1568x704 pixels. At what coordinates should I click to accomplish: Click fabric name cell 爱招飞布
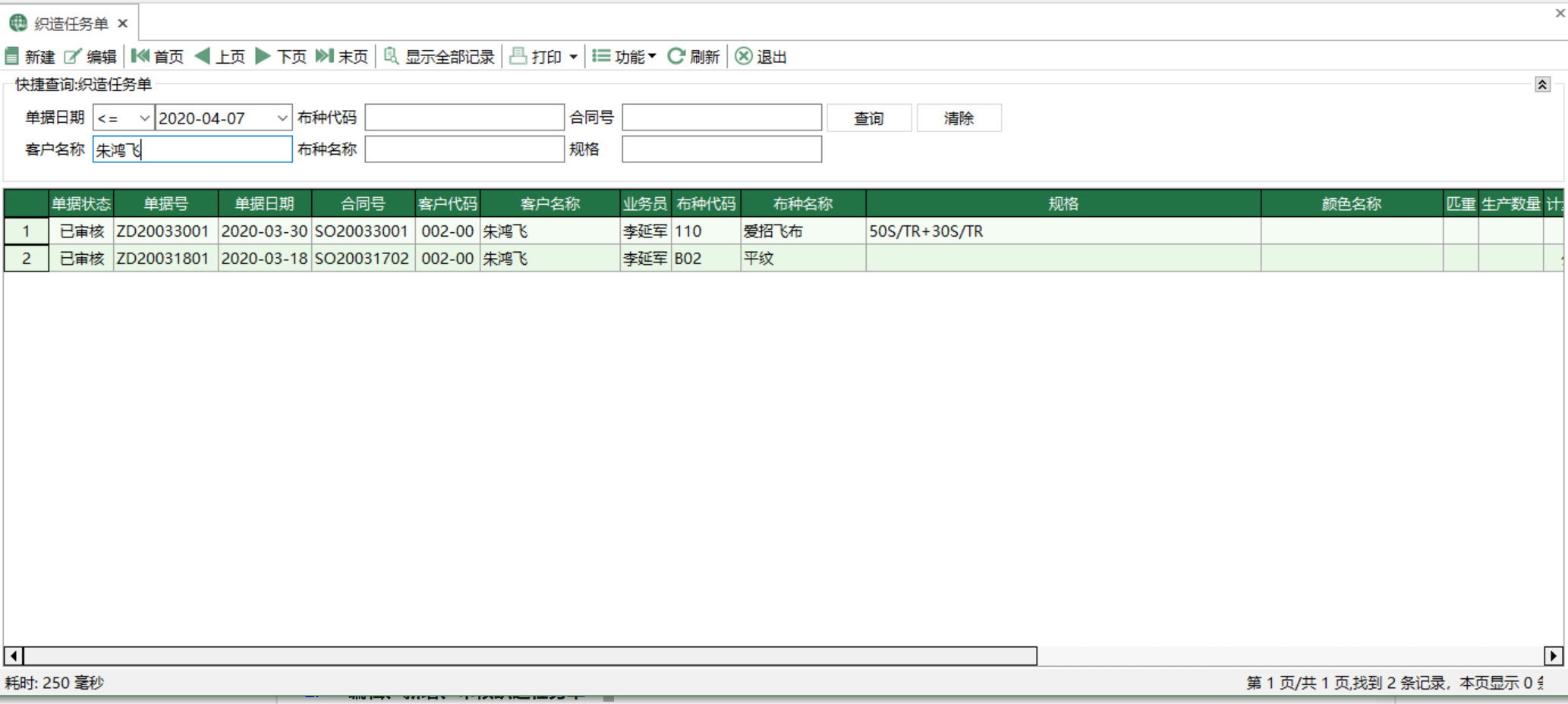803,231
